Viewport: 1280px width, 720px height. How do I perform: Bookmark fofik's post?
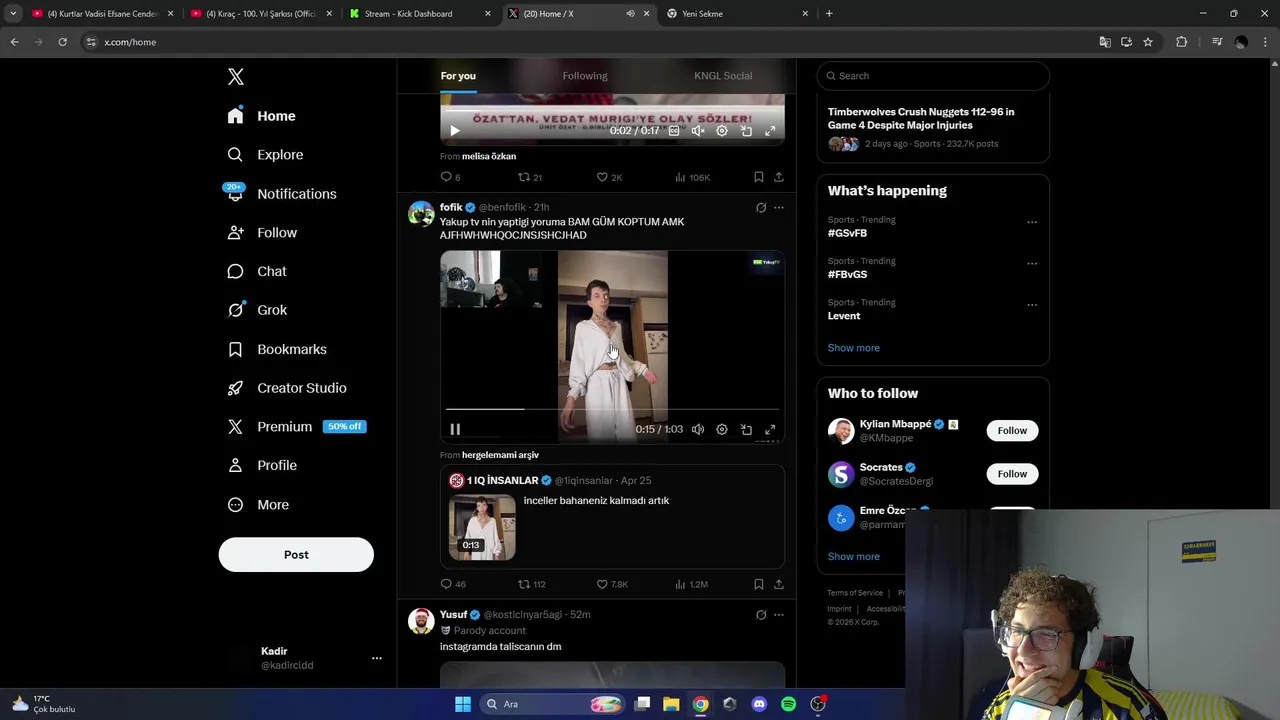click(x=759, y=584)
